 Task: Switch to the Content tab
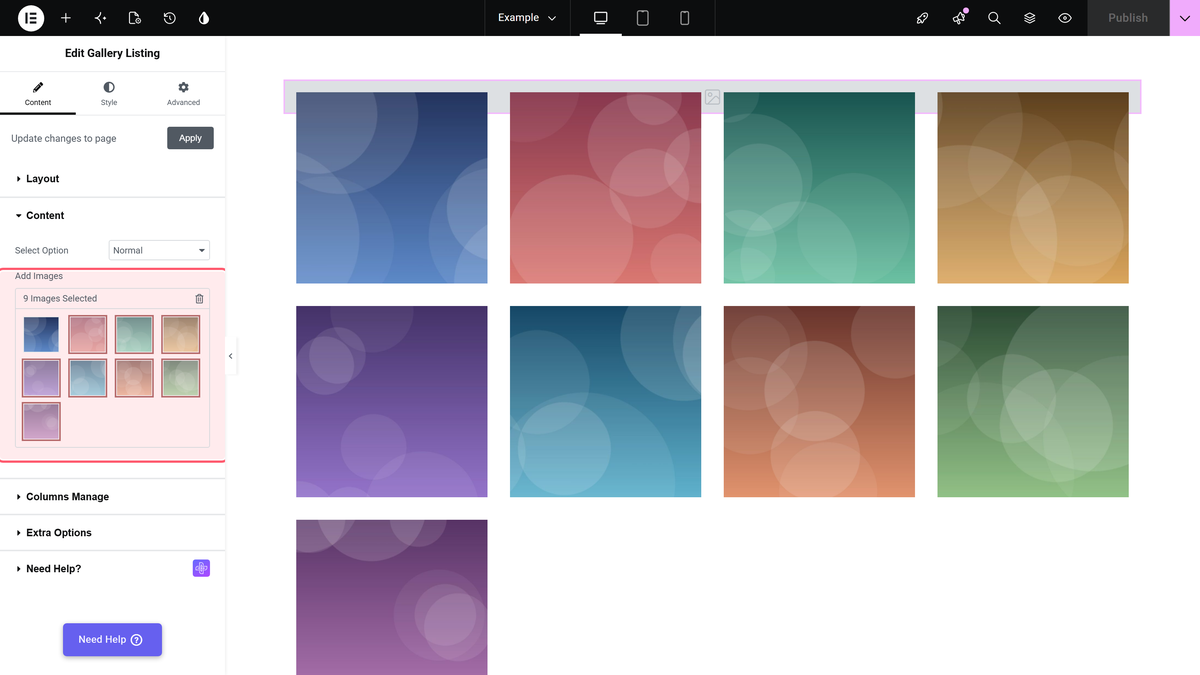(38, 94)
